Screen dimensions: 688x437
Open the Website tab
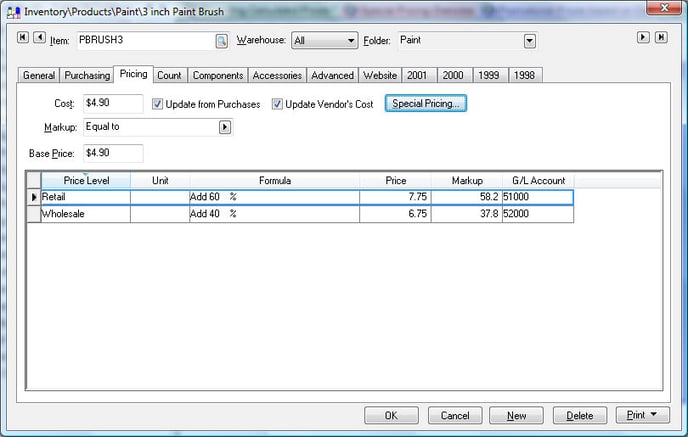(x=380, y=75)
